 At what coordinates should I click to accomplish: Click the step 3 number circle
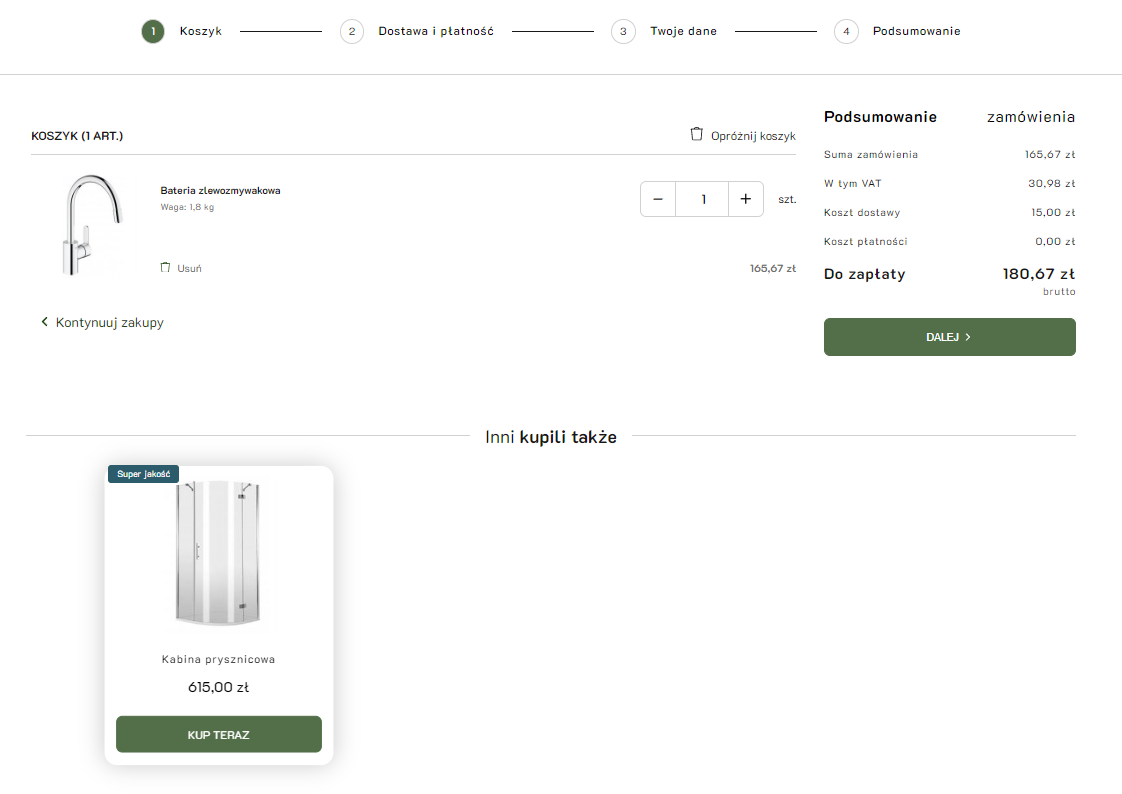[623, 32]
